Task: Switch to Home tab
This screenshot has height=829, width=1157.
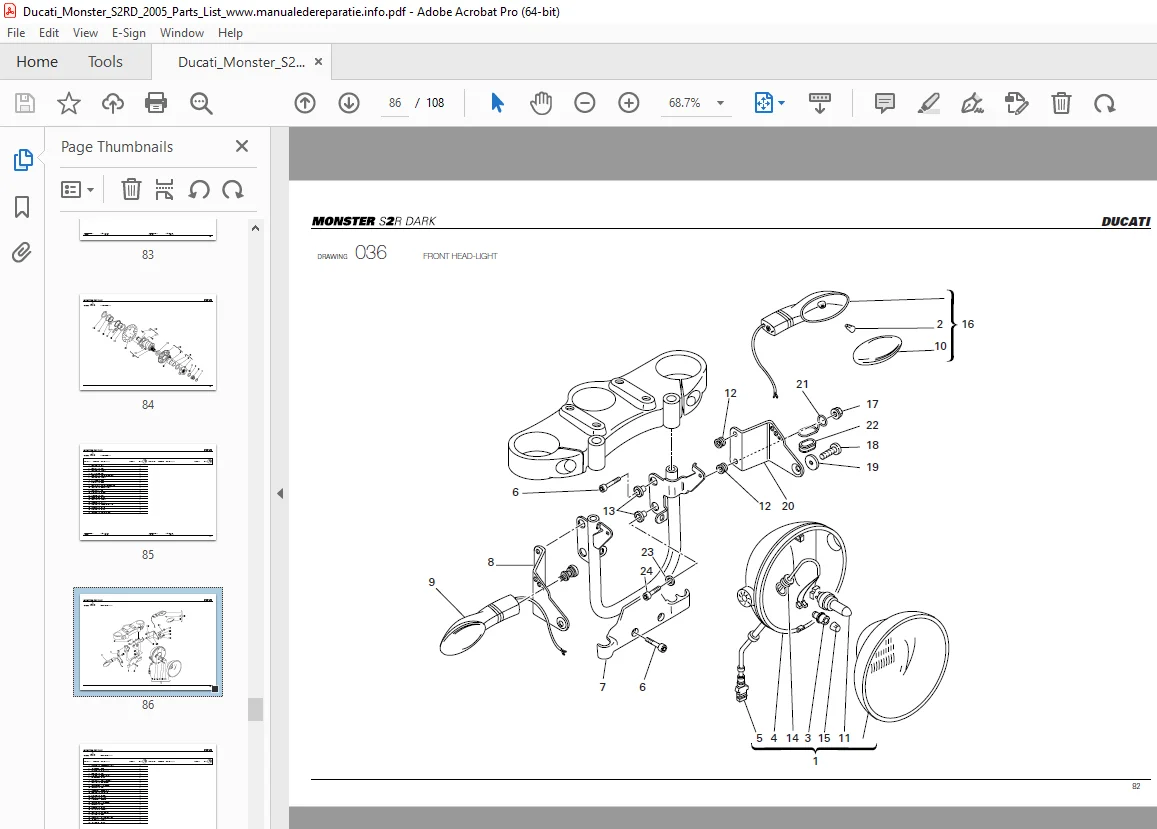Action: pos(37,62)
